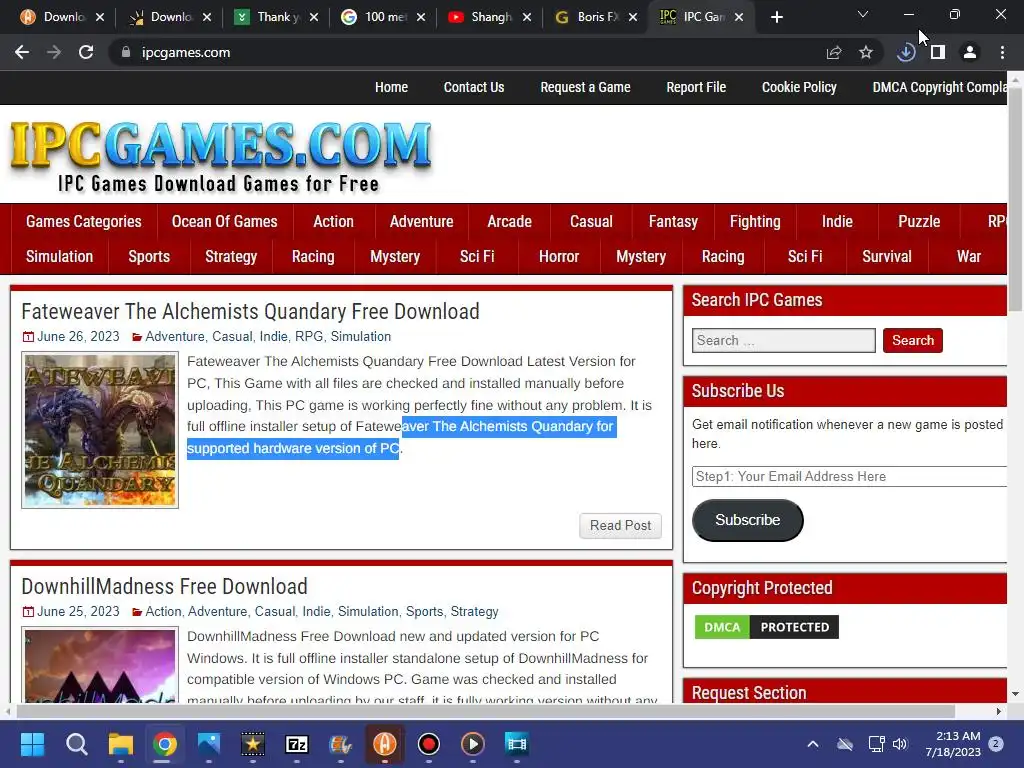
Task: Click the Fateweaver game thumbnail
Action: [100, 430]
